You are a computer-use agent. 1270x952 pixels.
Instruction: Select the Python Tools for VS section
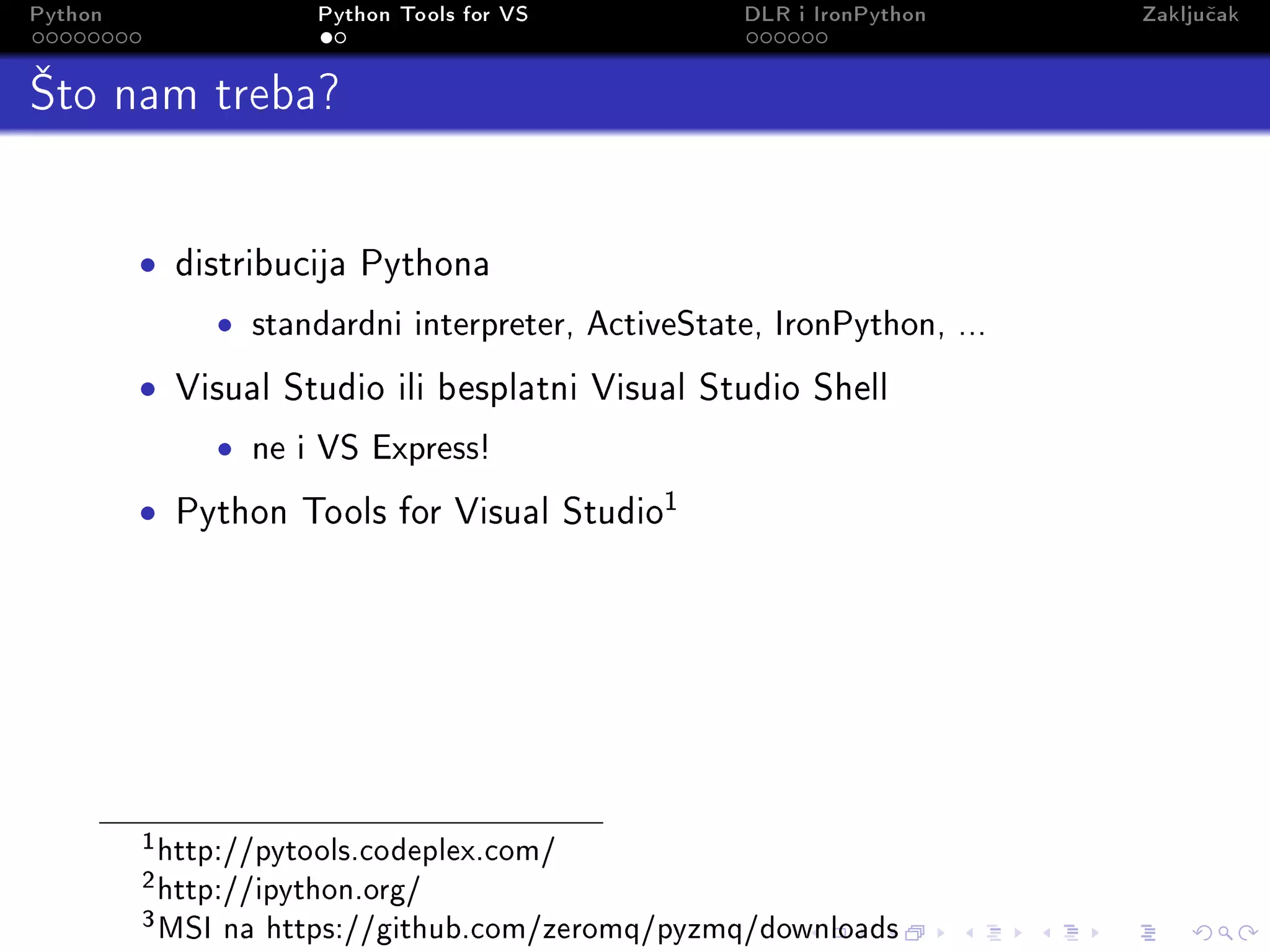click(423, 15)
